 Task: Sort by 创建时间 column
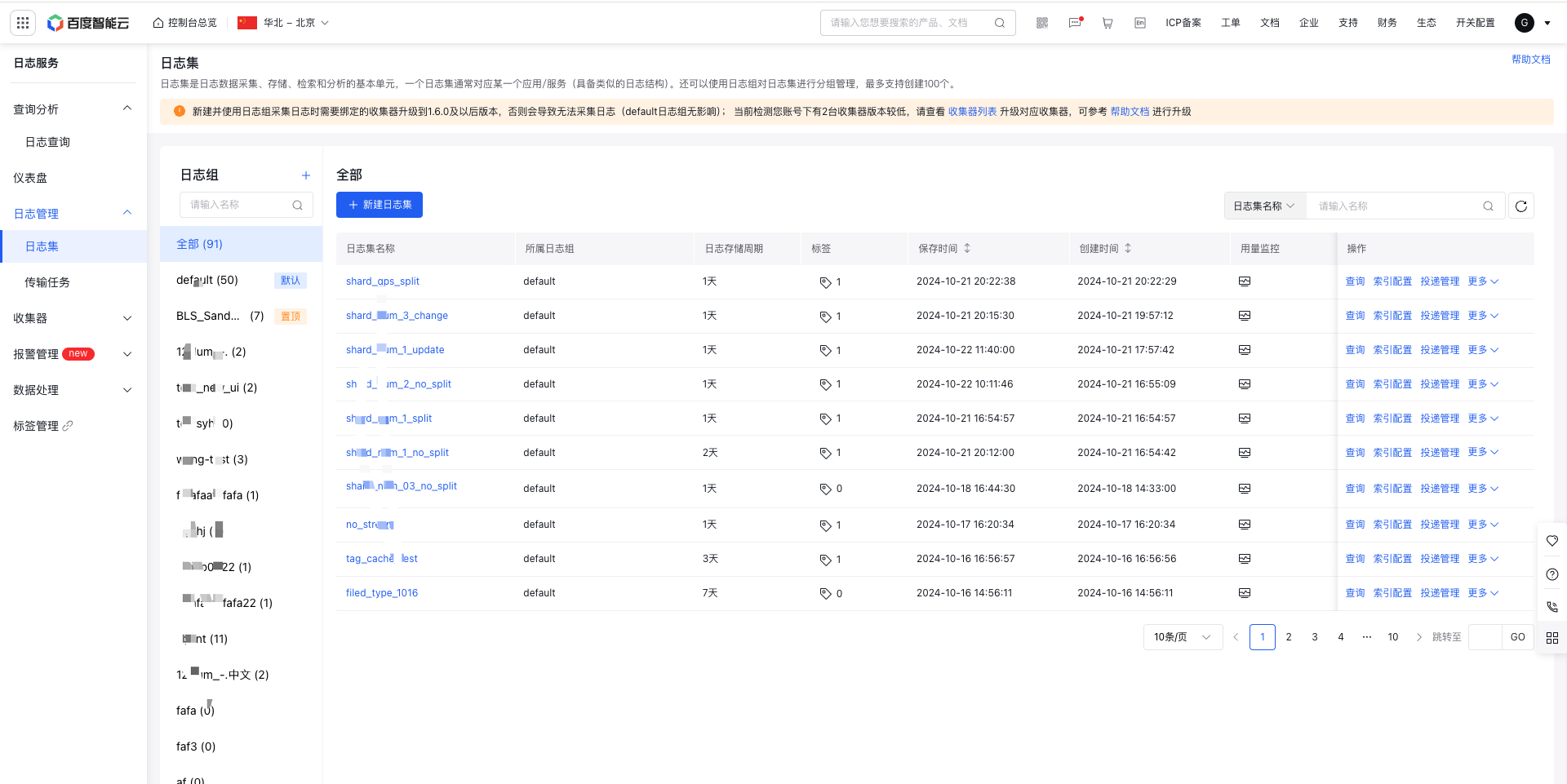1128,248
